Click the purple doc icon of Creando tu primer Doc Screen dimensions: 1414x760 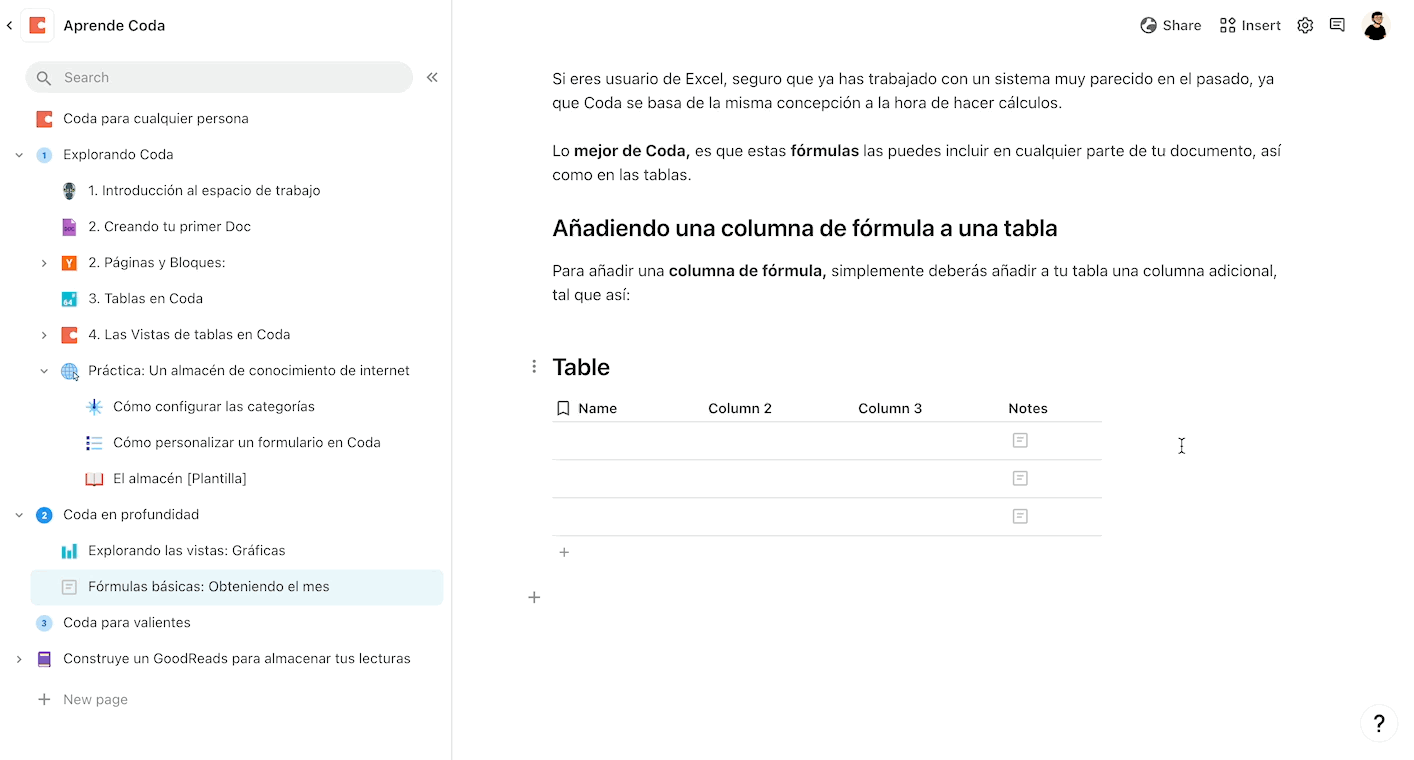pos(69,227)
